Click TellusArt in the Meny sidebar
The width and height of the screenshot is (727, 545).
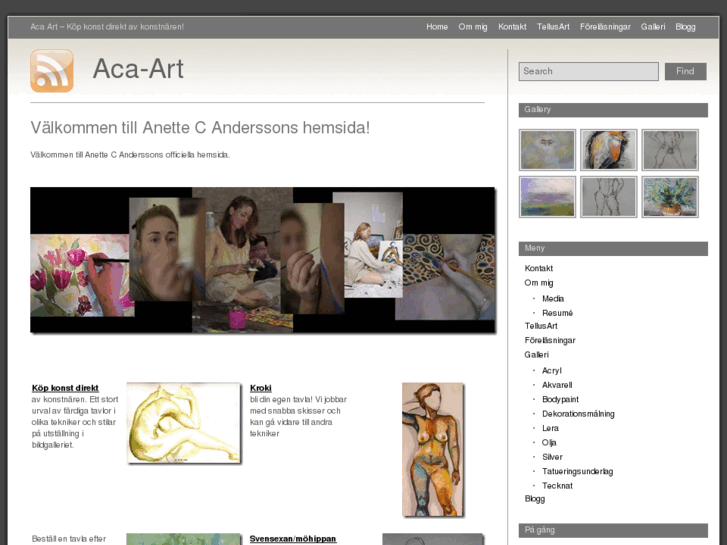click(x=541, y=326)
